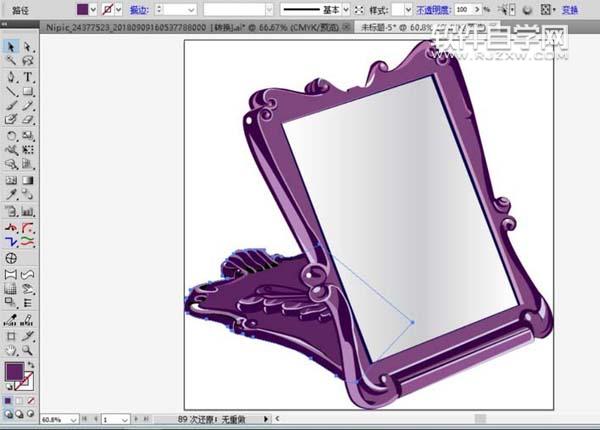
Task: Choose the Pen tool
Action: (11, 77)
